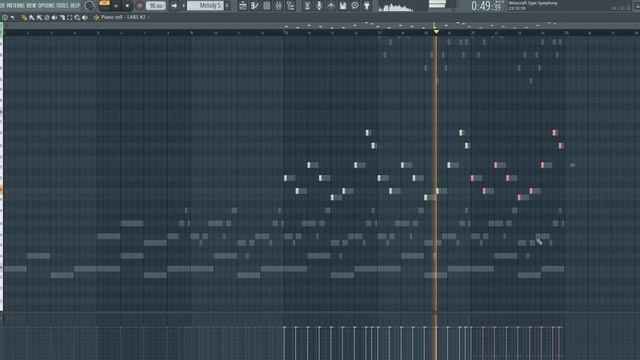
Task: Select the Paint brush tool
Action: click(x=32, y=18)
